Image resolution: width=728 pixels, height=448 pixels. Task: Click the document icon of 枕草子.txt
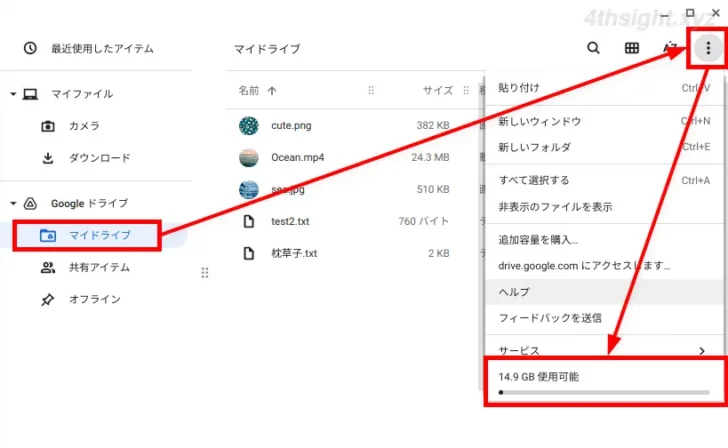click(249, 253)
